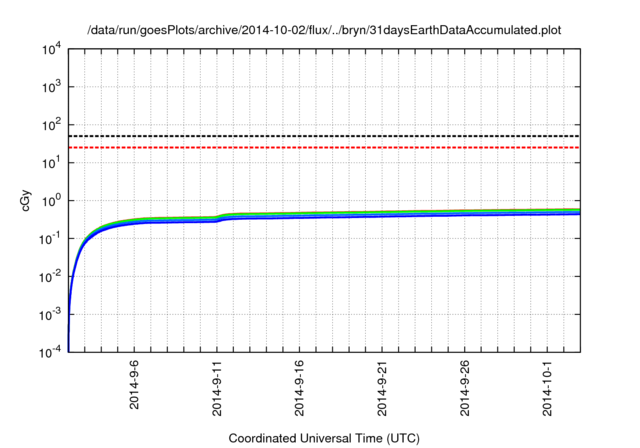Click the 2014-9-11 date tick label

pyautogui.click(x=217, y=388)
